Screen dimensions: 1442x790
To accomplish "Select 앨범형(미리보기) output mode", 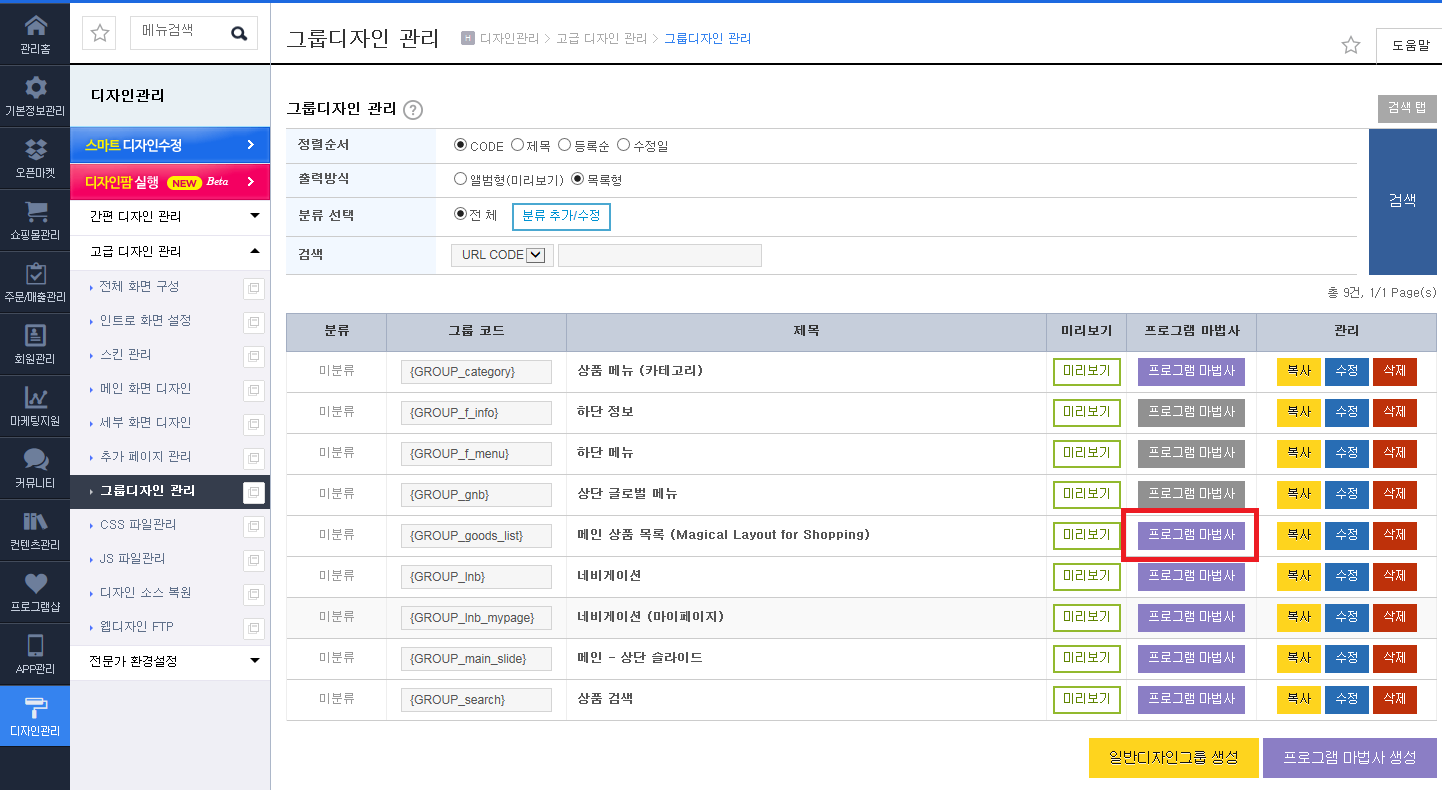I will pyautogui.click(x=460, y=180).
